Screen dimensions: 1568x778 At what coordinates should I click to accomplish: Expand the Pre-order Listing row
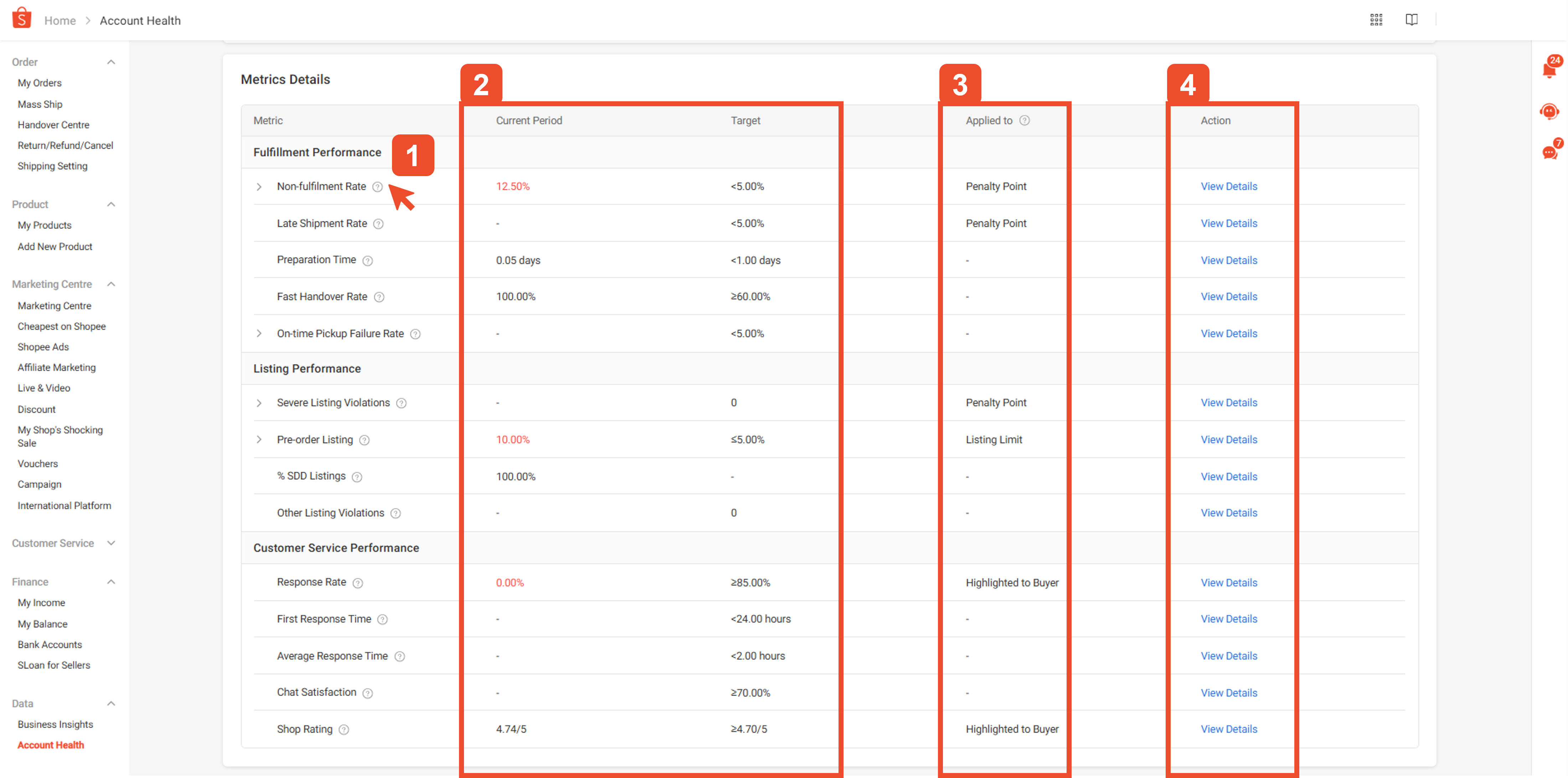point(259,440)
